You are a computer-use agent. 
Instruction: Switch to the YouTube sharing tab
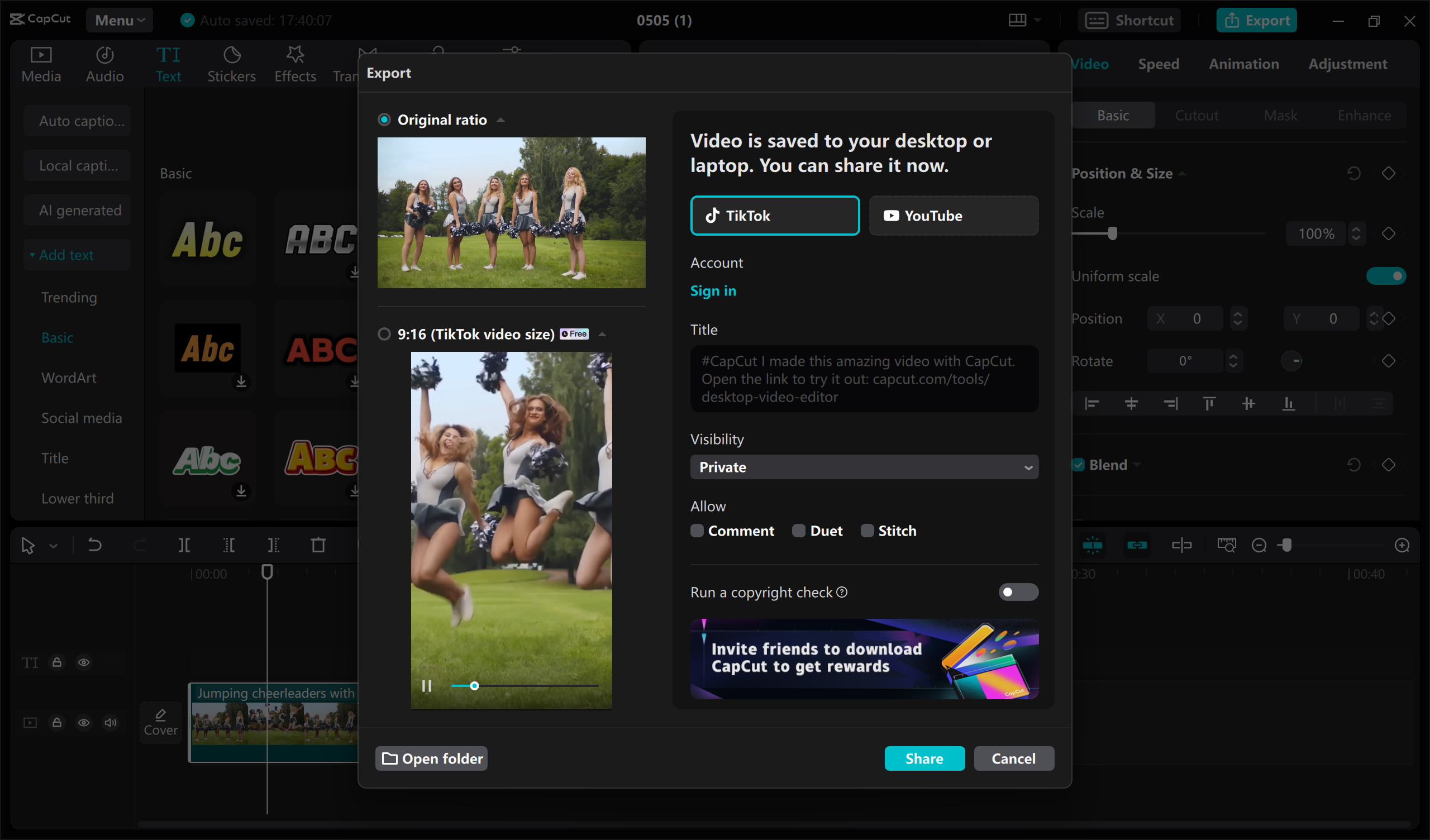coord(954,216)
